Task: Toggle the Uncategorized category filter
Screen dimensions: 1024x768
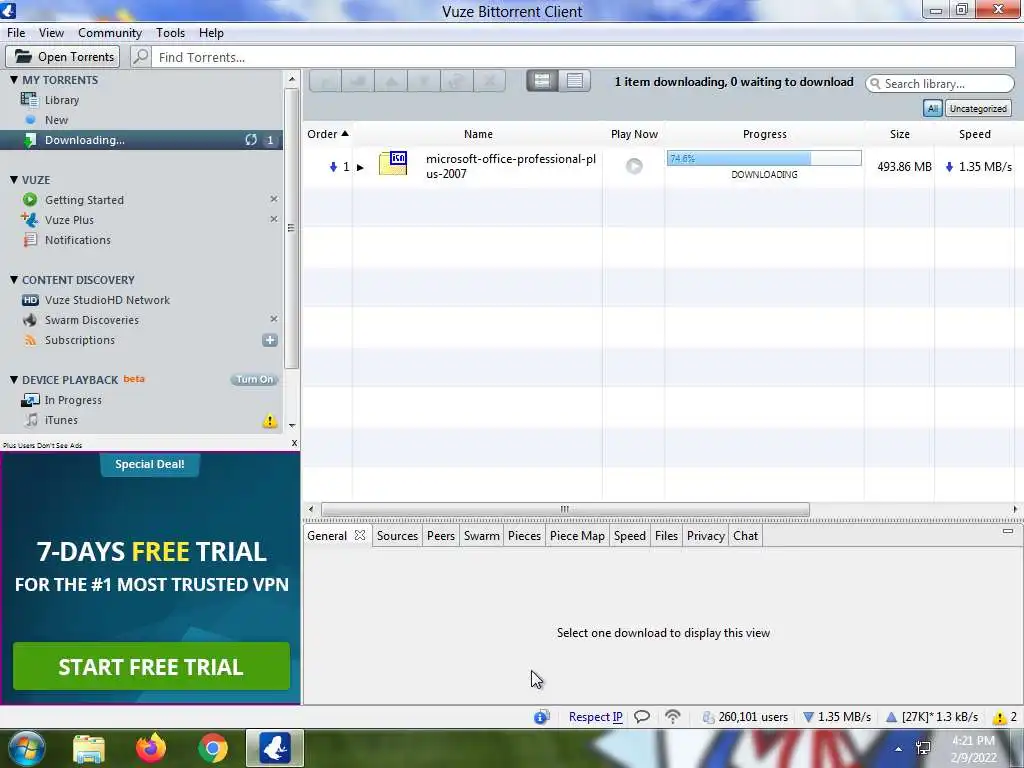Action: 978,108
